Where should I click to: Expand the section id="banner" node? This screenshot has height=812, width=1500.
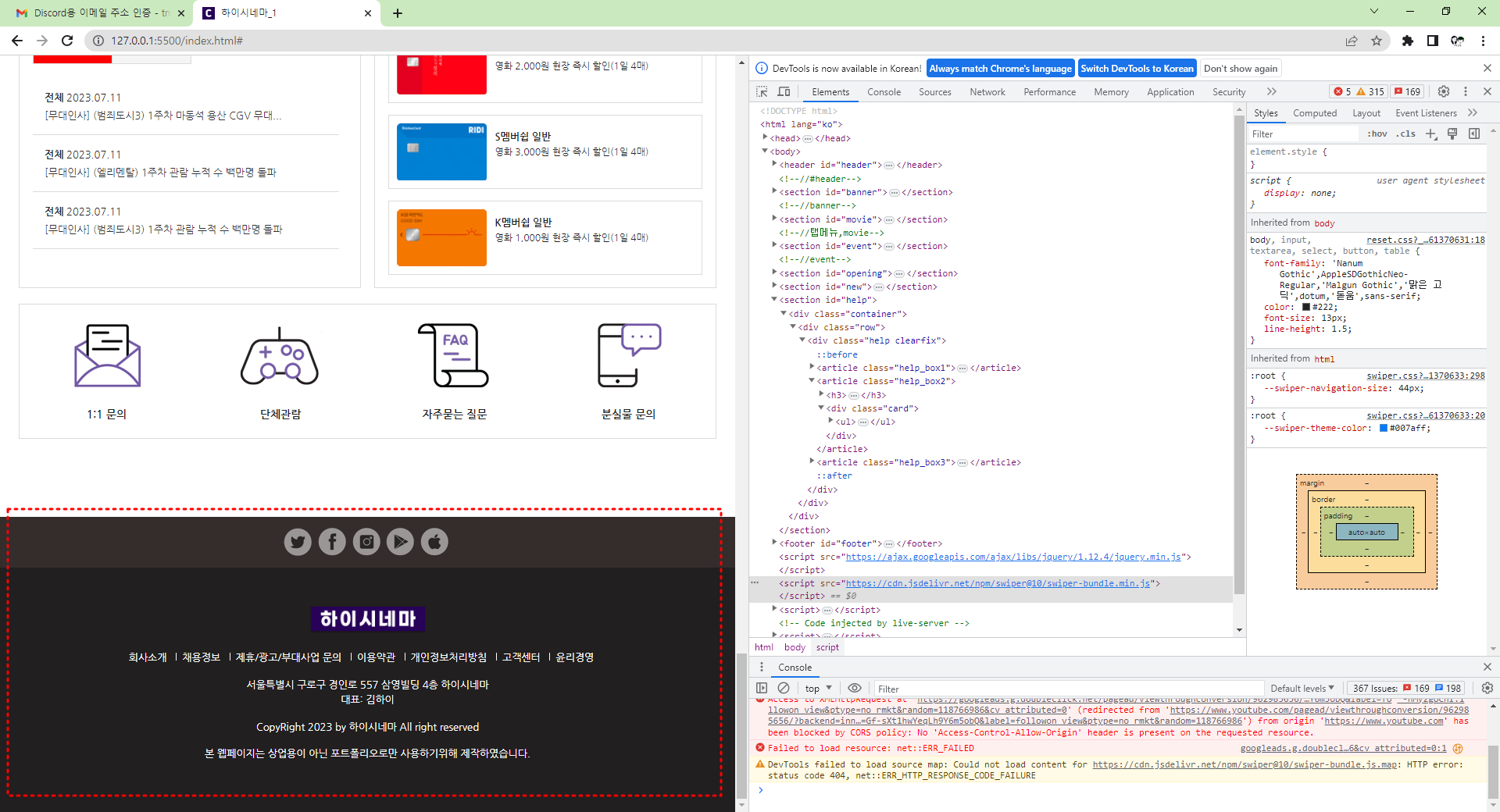click(x=774, y=191)
